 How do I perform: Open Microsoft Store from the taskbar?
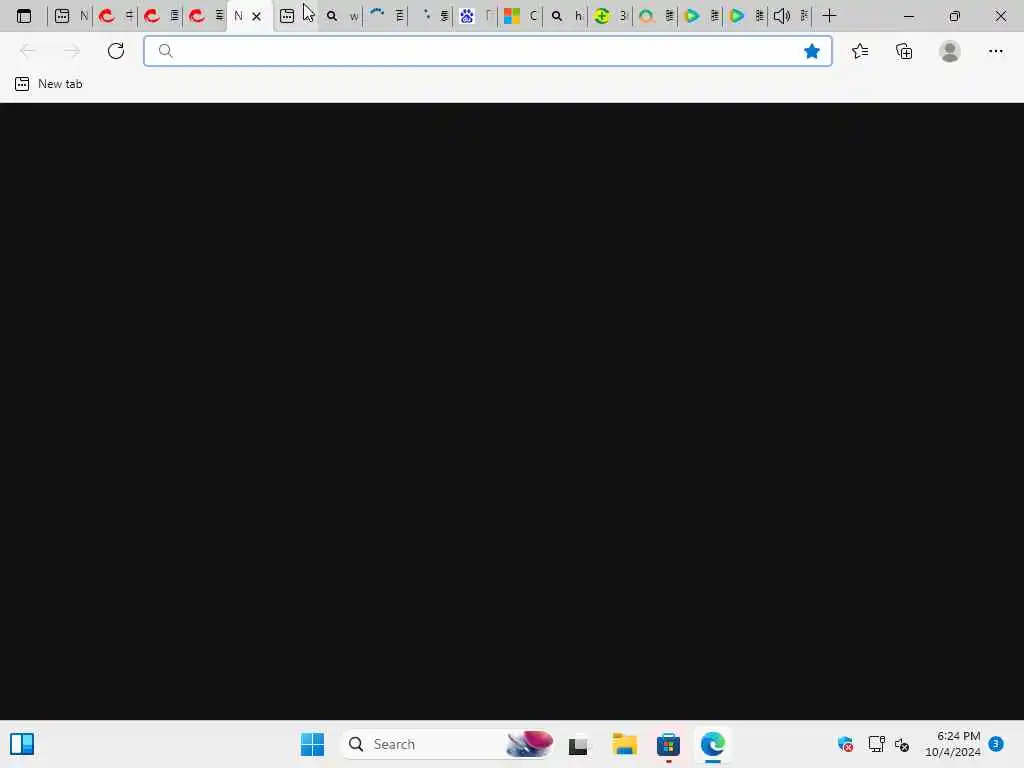[x=668, y=744]
